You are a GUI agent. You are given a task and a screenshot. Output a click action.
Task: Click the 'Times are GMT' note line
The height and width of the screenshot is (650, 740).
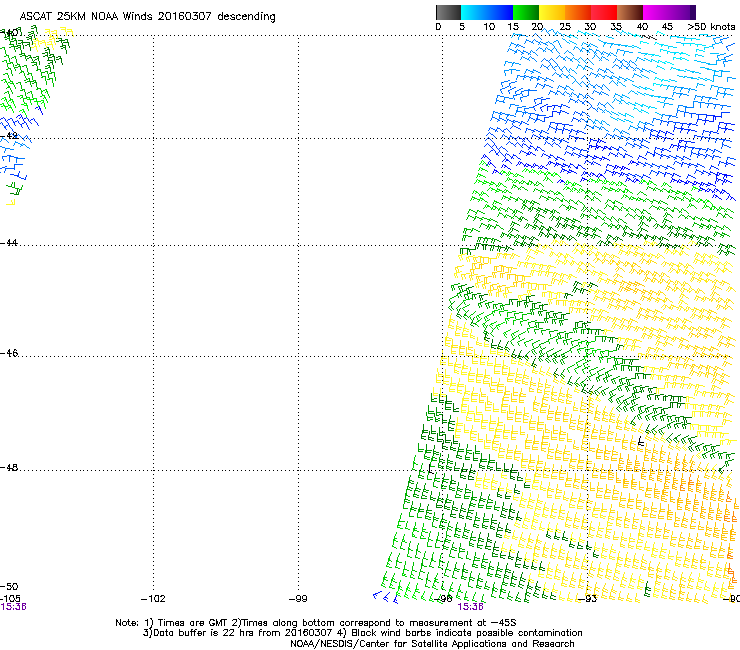(x=316, y=623)
